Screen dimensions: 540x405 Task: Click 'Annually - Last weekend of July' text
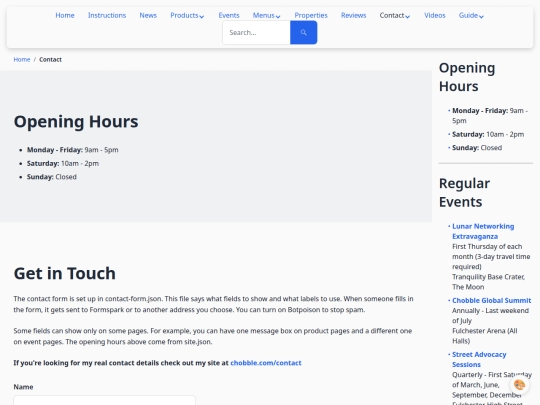[x=490, y=315]
